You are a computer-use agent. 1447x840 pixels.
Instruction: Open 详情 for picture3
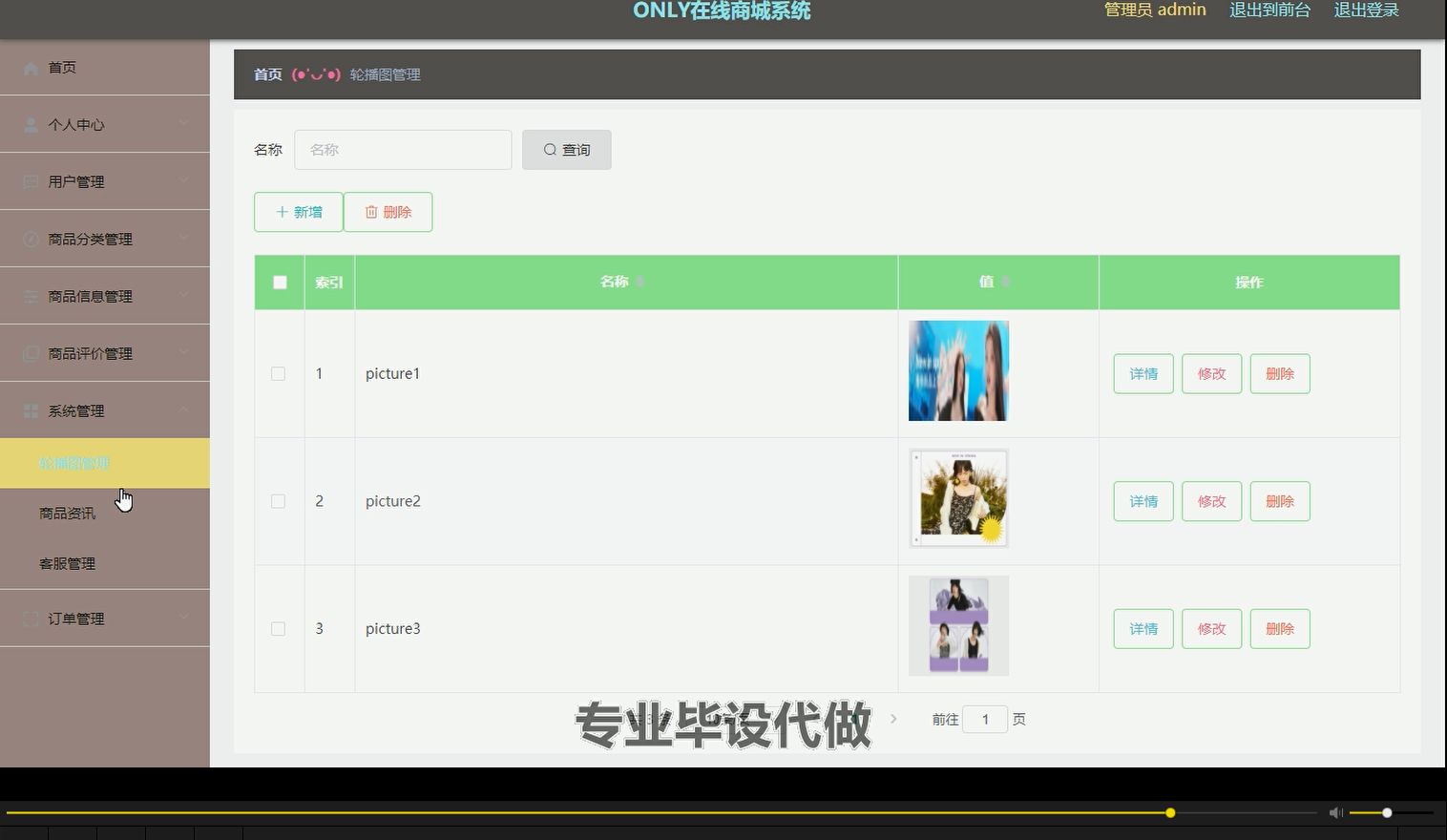tap(1143, 629)
